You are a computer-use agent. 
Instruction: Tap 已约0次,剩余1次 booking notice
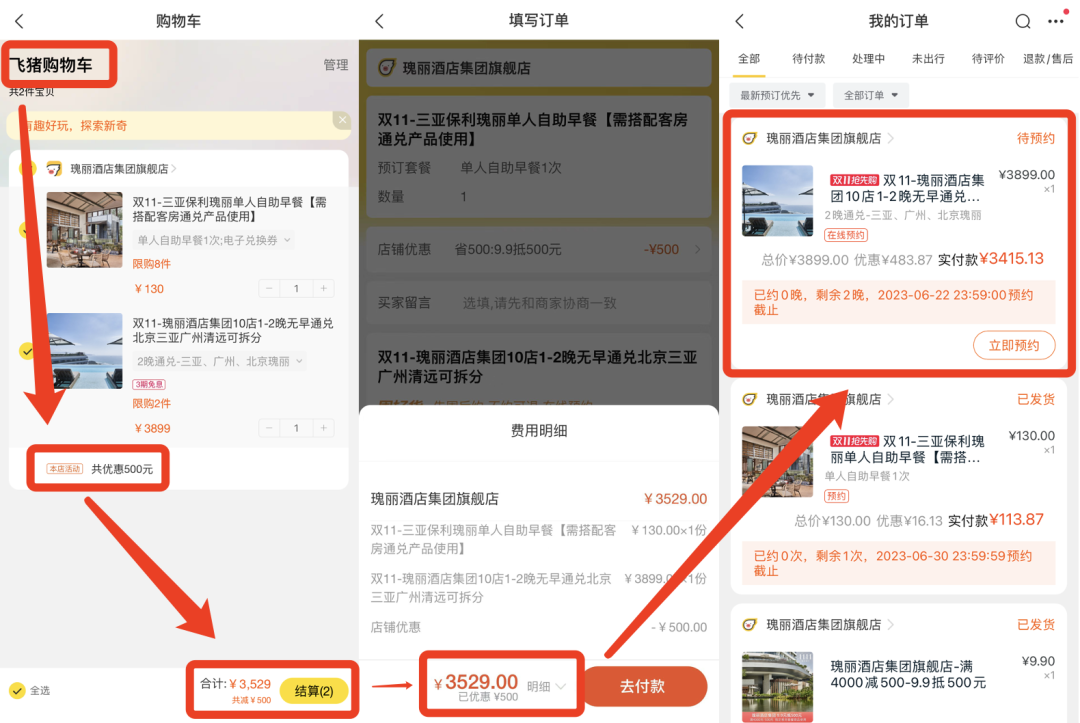(x=898, y=563)
